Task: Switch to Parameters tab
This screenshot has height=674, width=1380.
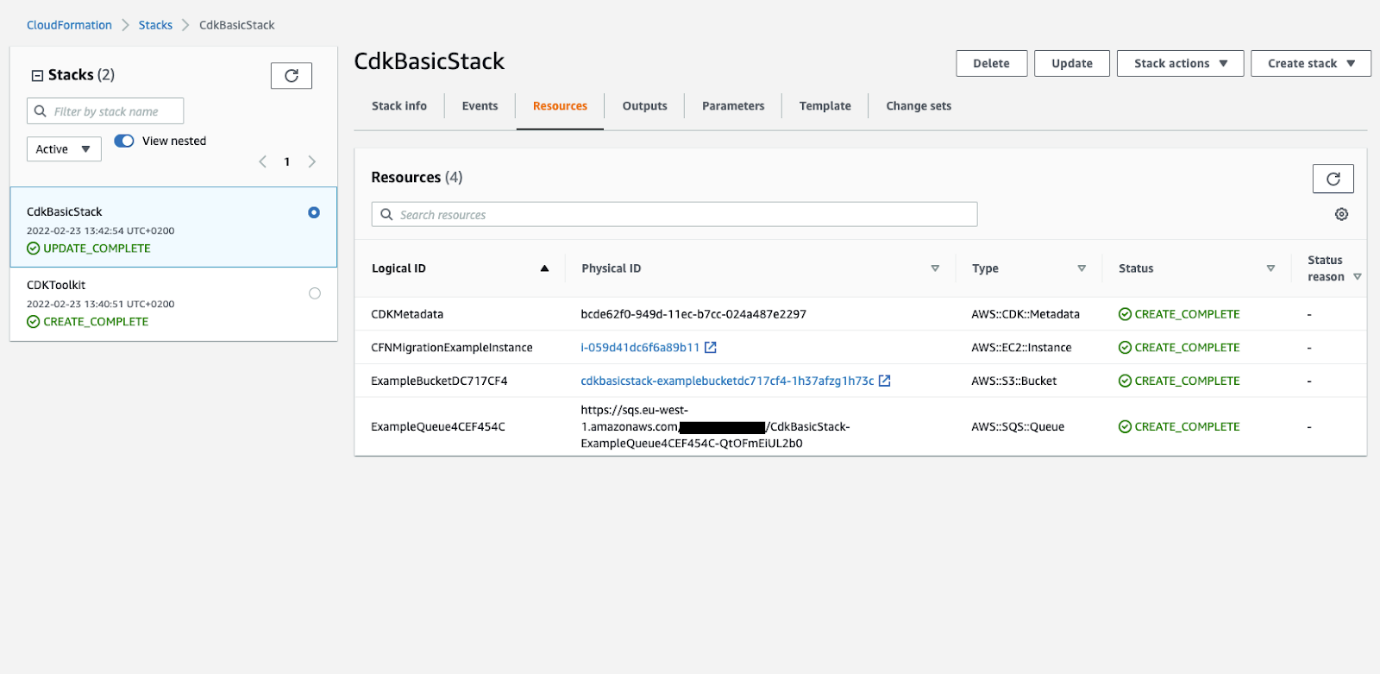Action: (733, 106)
